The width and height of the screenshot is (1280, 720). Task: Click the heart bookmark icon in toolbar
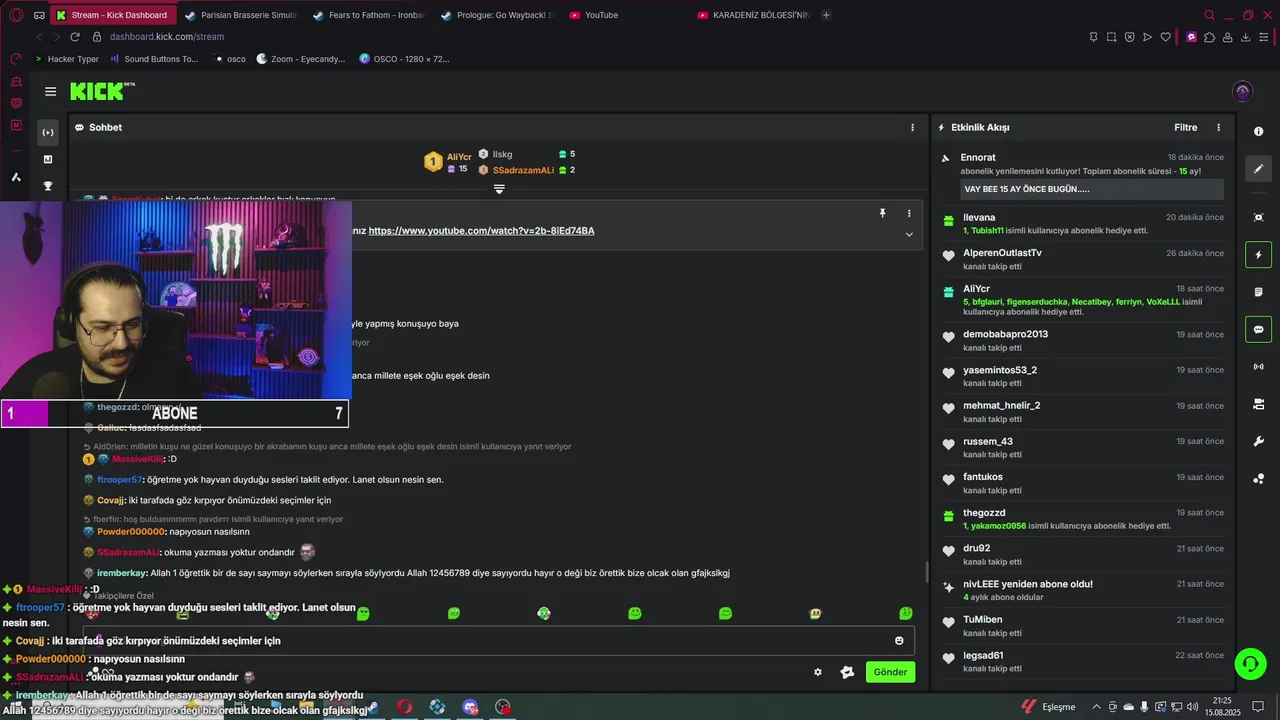pyautogui.click(x=1165, y=37)
